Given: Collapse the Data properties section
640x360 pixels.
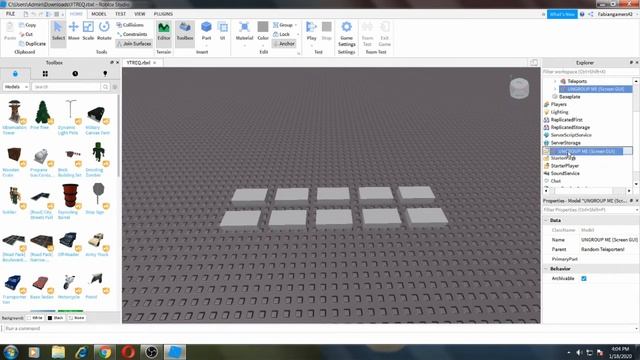Looking at the screenshot, I should click(547, 220).
